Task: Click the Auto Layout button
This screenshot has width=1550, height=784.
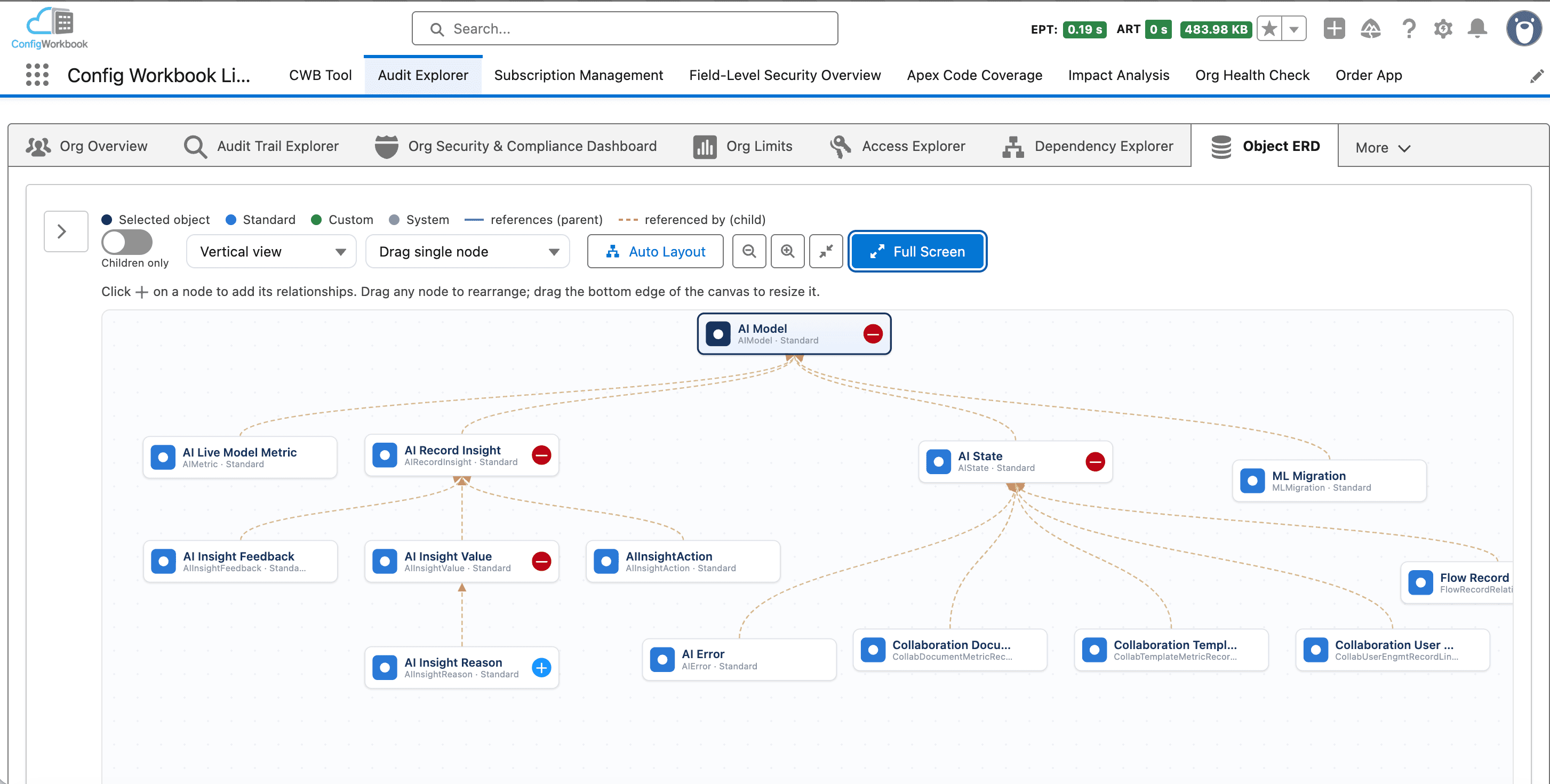Action: (x=656, y=252)
